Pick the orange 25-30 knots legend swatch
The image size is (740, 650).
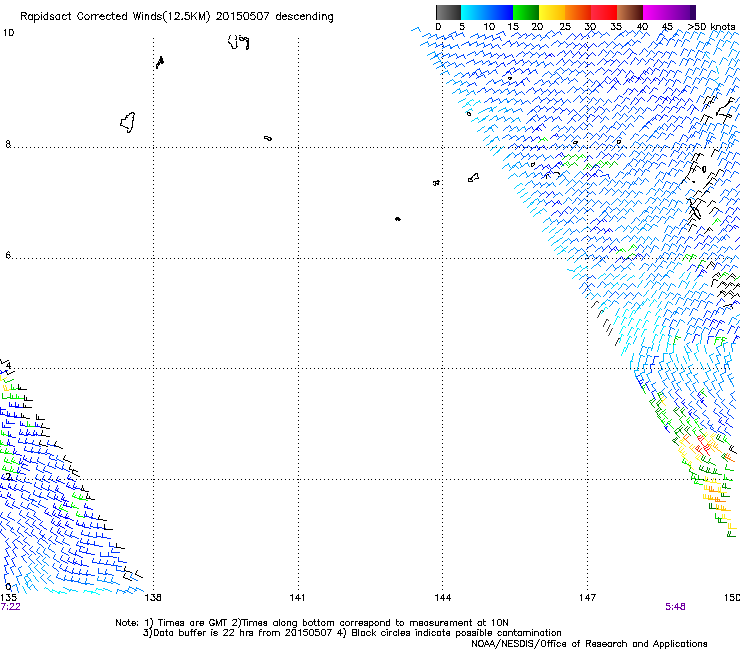tap(578, 12)
